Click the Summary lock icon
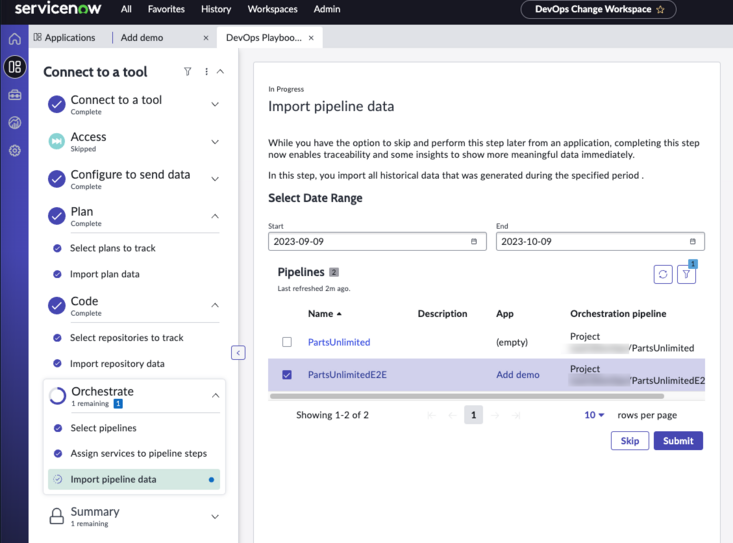Screen dimensions: 733x543 pos(57,516)
